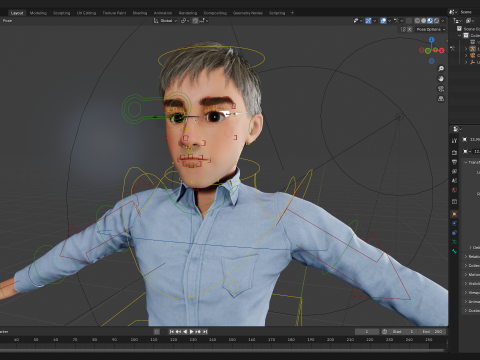Open the Scene properties tab

point(454,181)
